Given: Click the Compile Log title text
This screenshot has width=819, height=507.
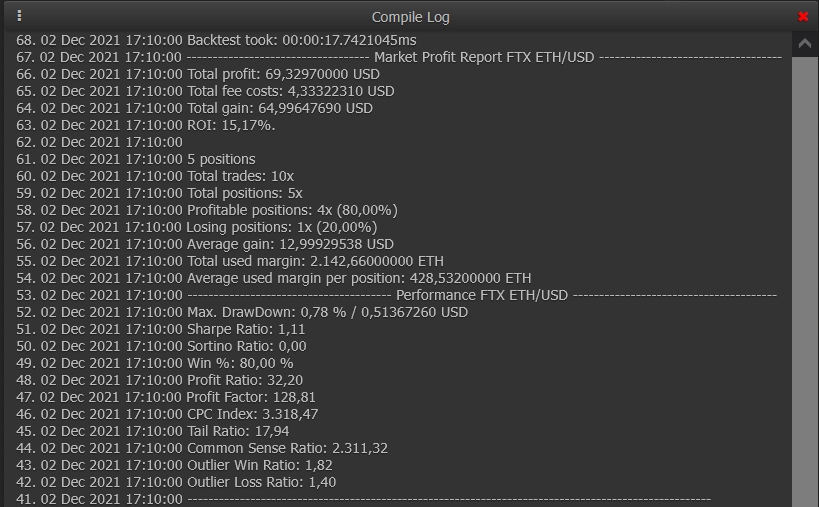Looking at the screenshot, I should pos(410,17).
